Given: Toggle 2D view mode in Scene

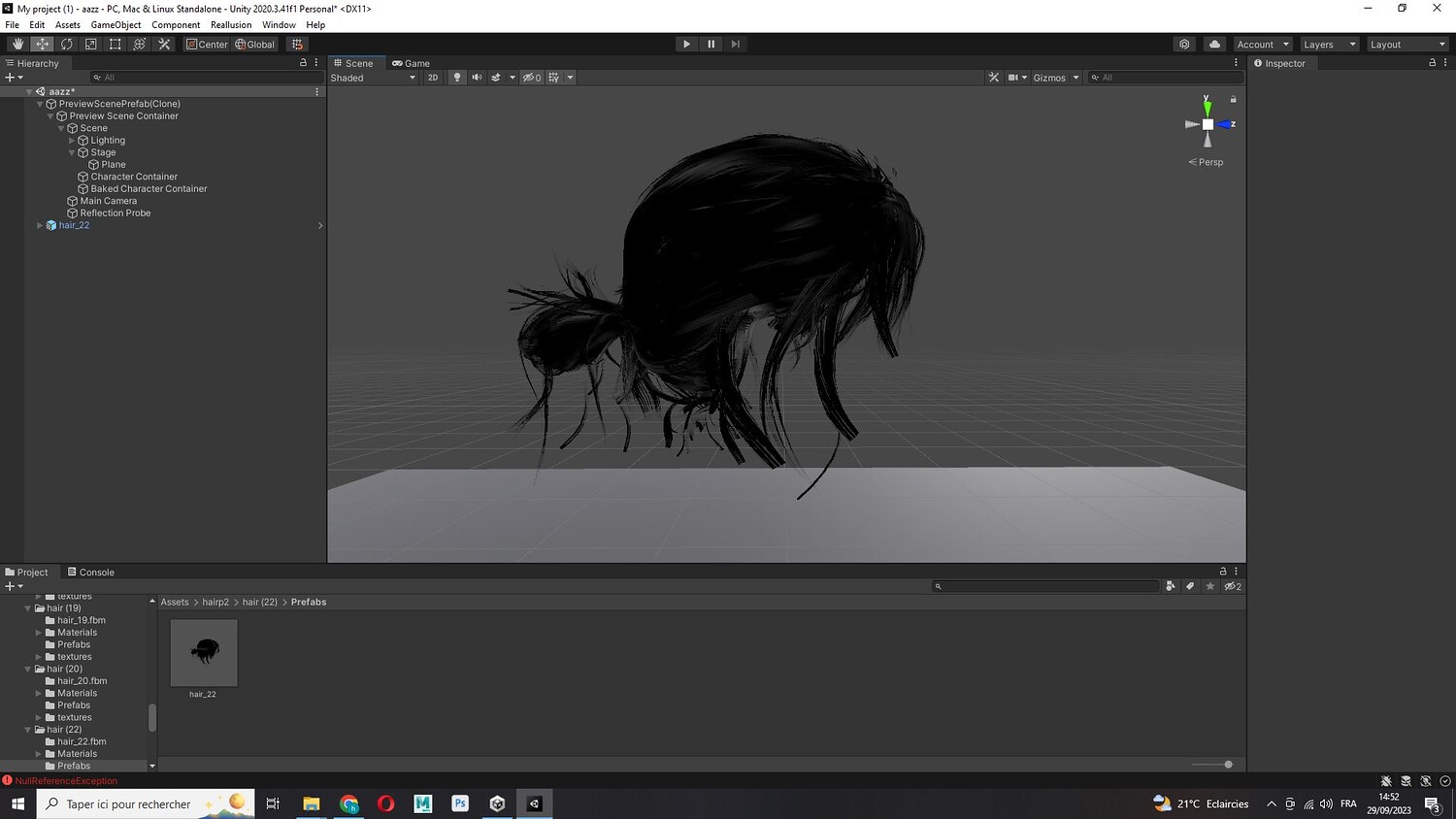Looking at the screenshot, I should [433, 78].
